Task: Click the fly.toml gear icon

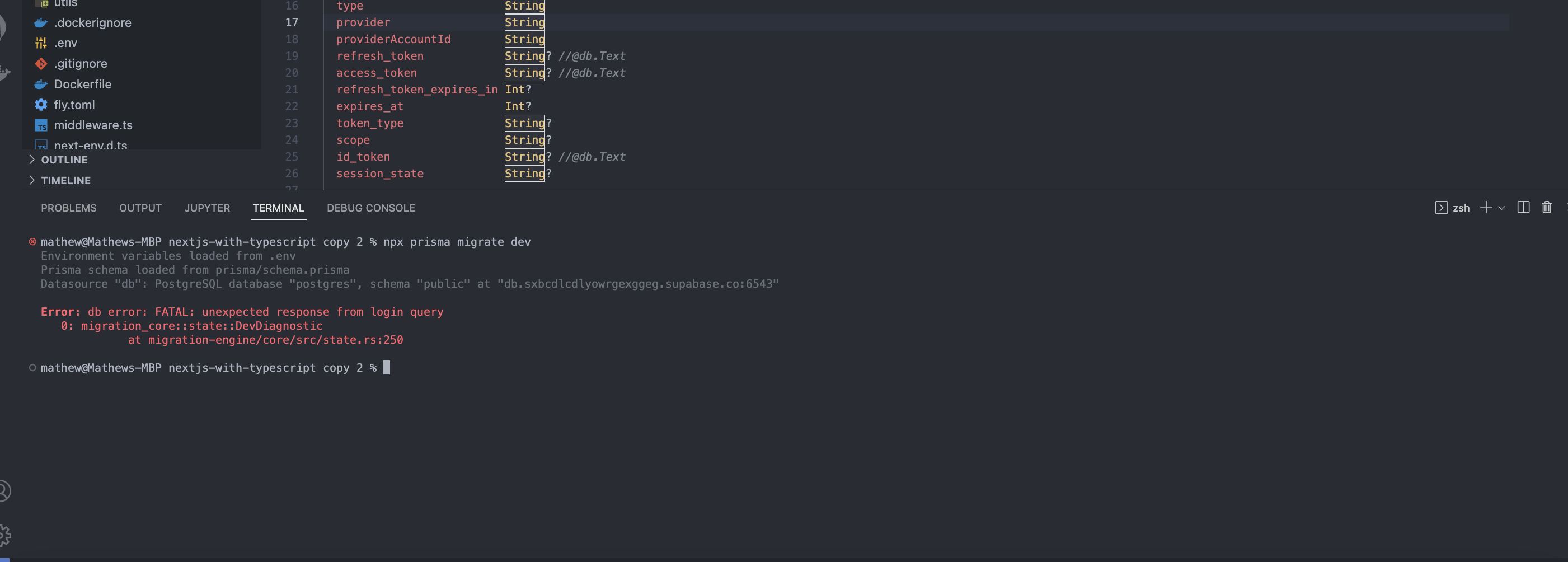Action: tap(40, 105)
